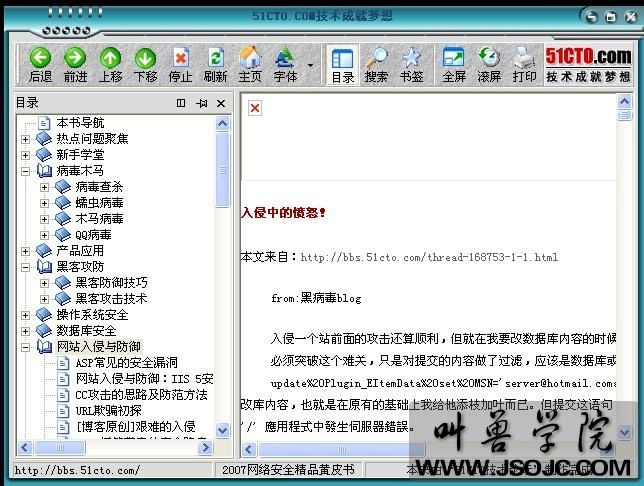This screenshot has height=486, width=644.
Task: Click the tree horizontal scroll right arrow
Action: tap(205, 447)
